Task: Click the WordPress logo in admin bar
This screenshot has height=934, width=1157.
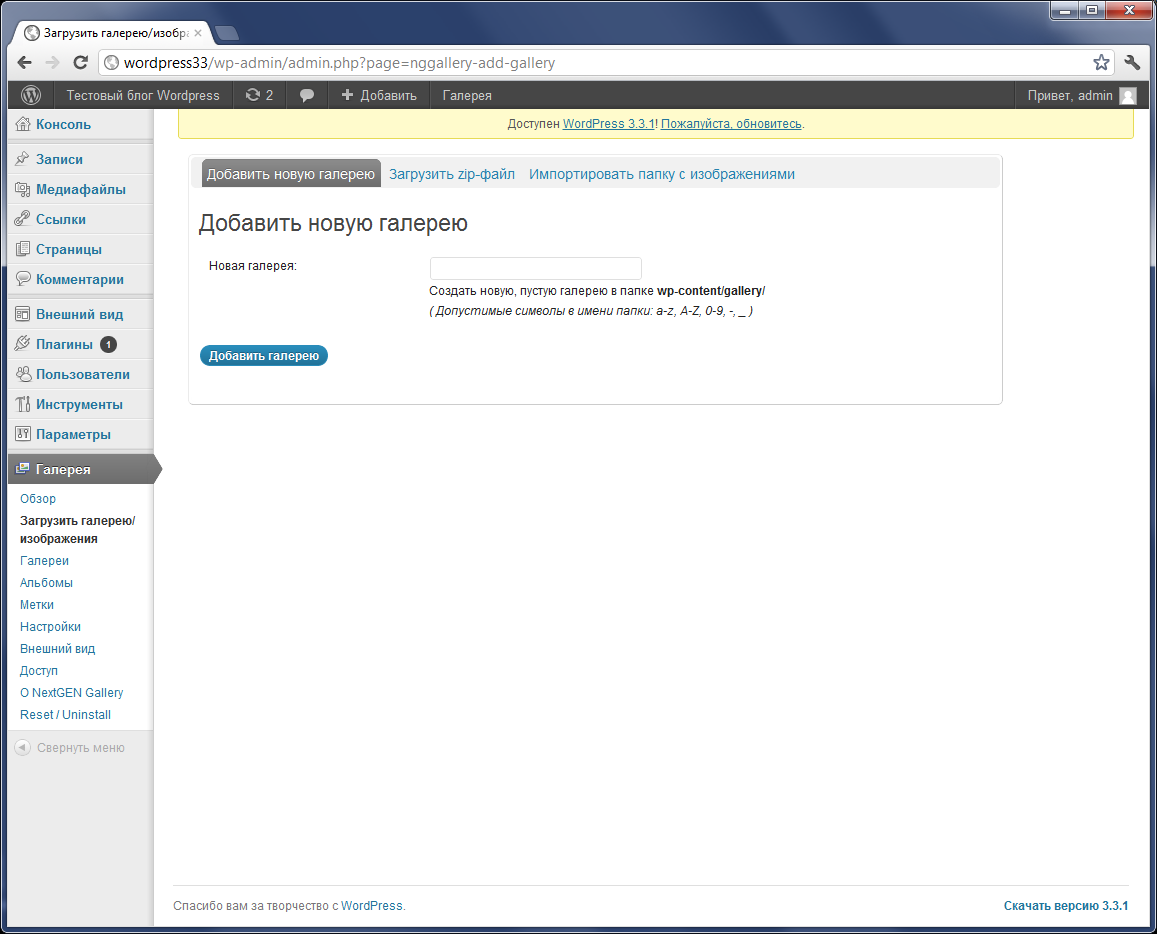Action: click(31, 95)
